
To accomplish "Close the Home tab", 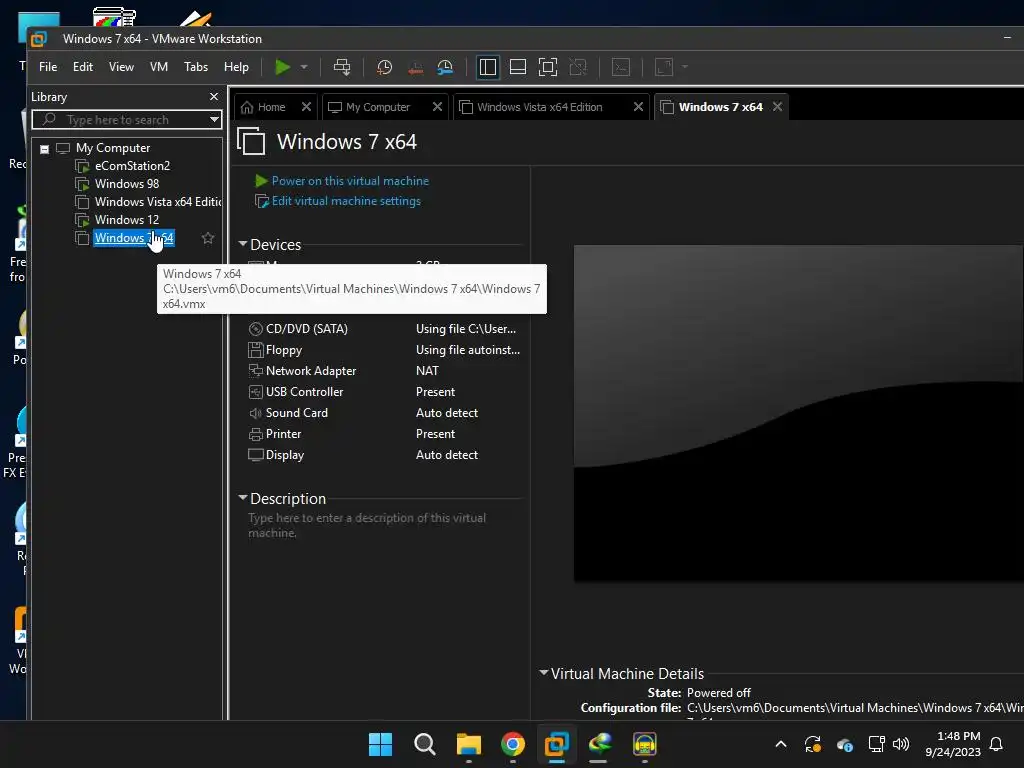I will 306,106.
